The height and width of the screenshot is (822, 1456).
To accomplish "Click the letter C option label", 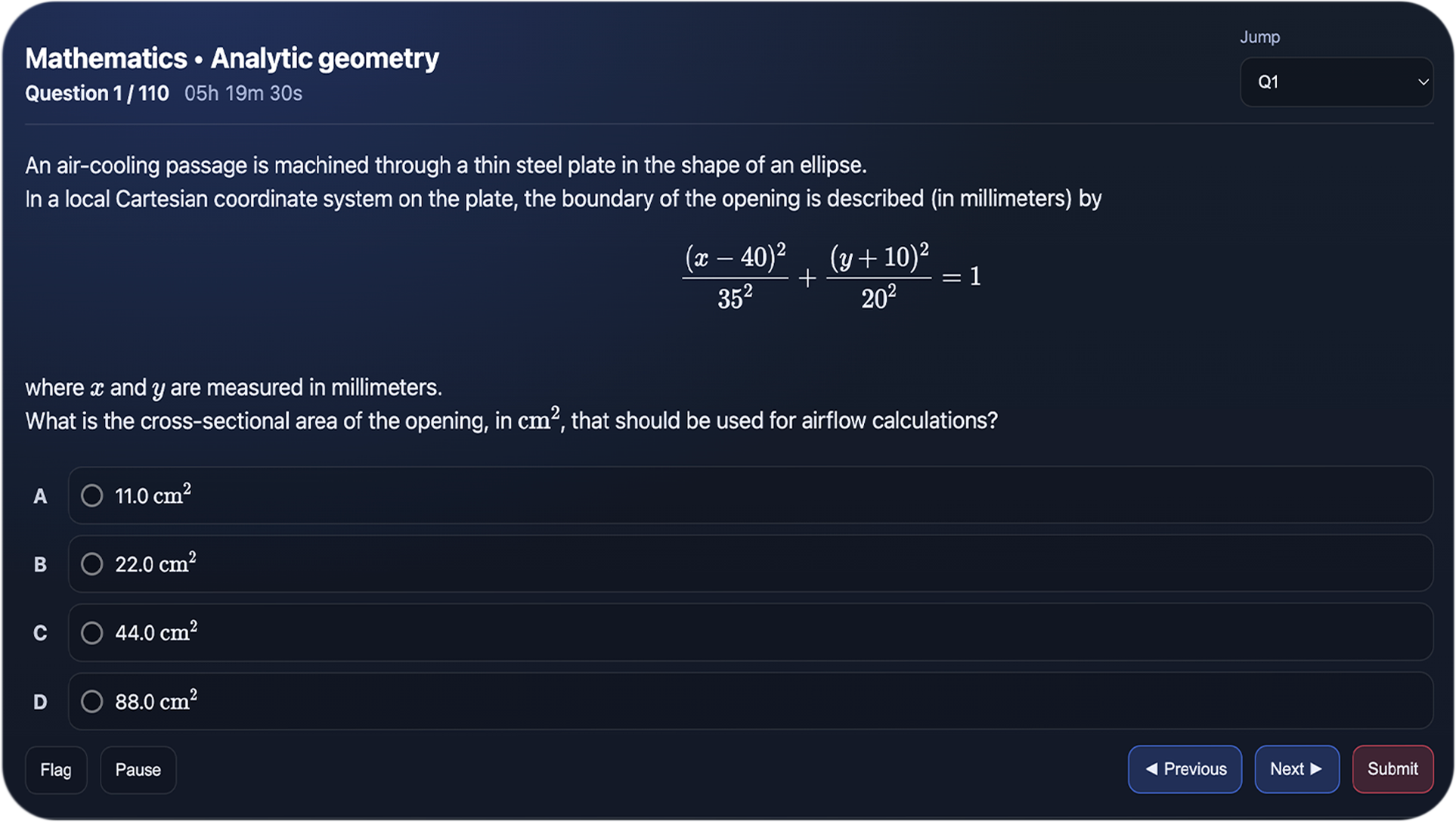I will click(40, 633).
